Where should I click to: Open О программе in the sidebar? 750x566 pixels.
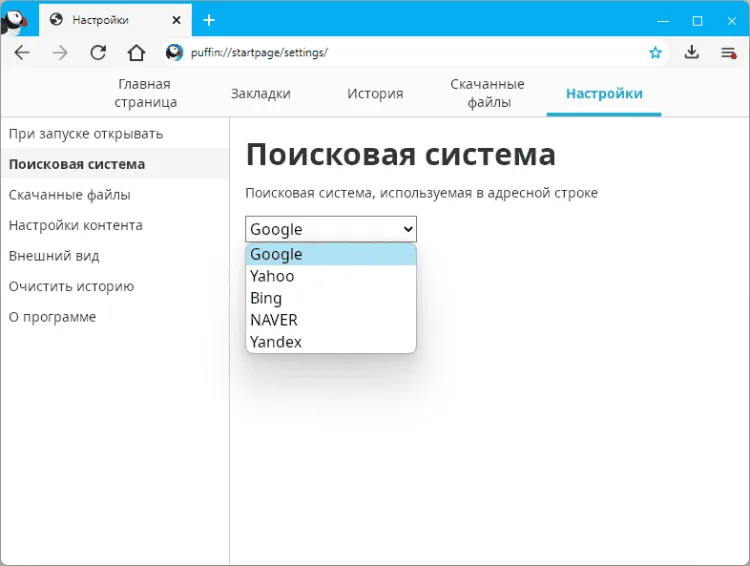(x=115, y=317)
